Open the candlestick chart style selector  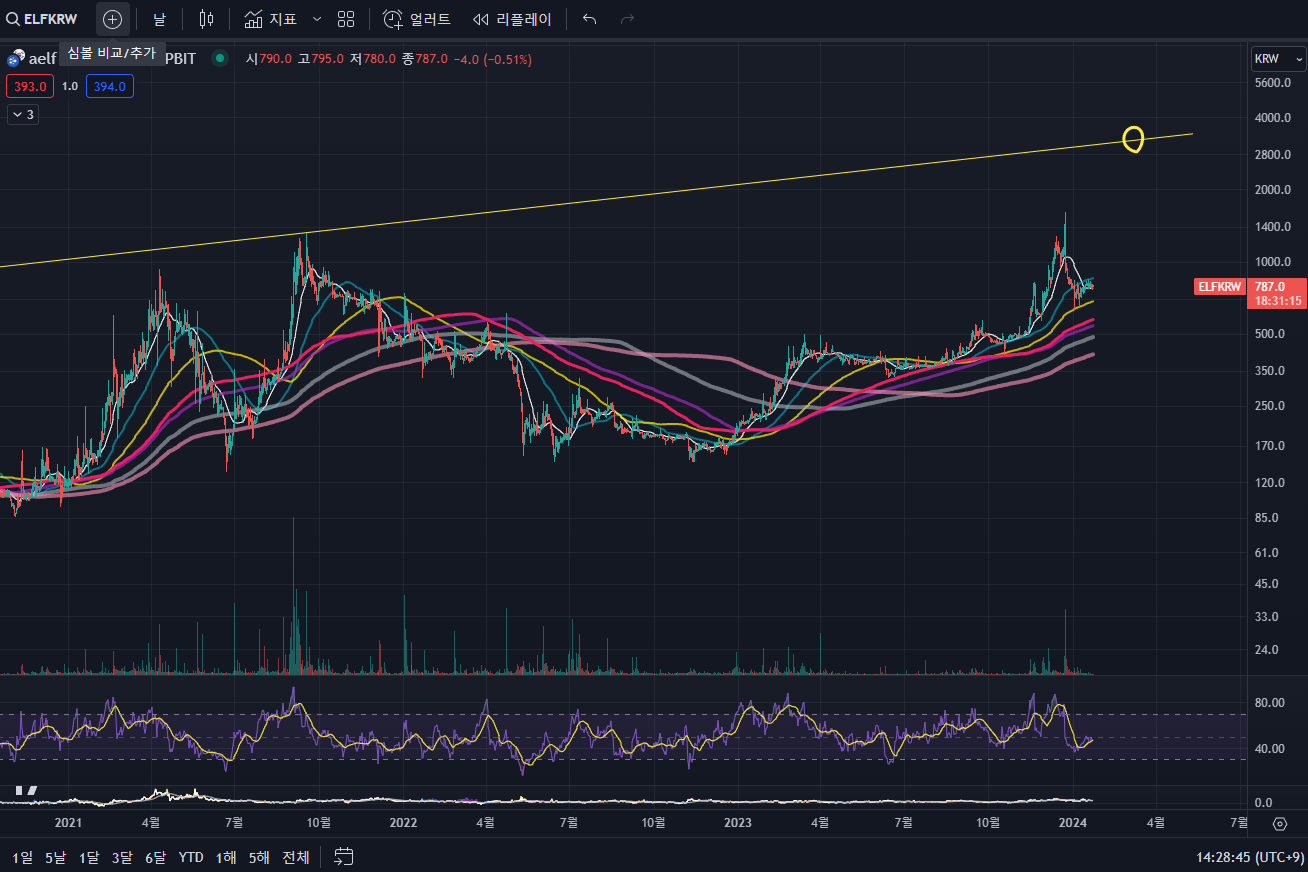click(206, 19)
